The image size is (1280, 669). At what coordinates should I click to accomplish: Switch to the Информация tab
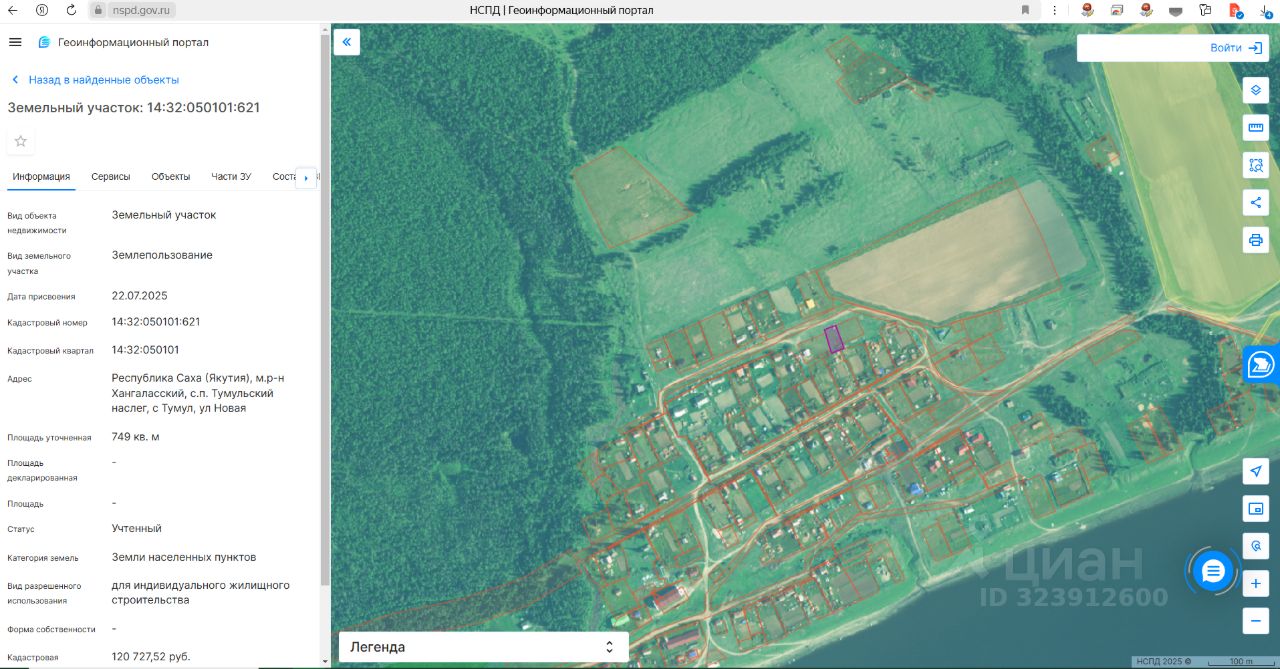41,177
